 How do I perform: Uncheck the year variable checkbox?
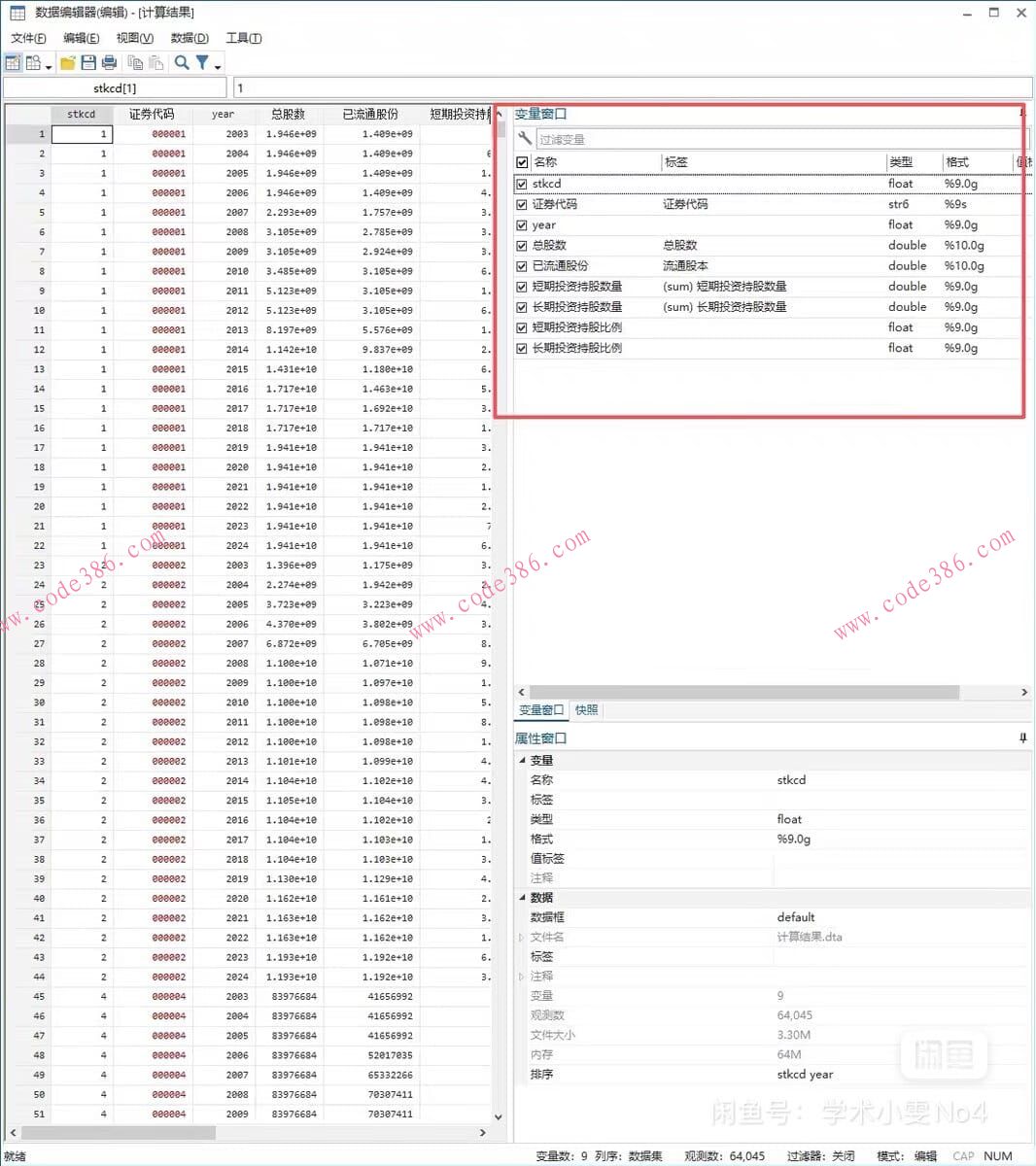tap(522, 224)
